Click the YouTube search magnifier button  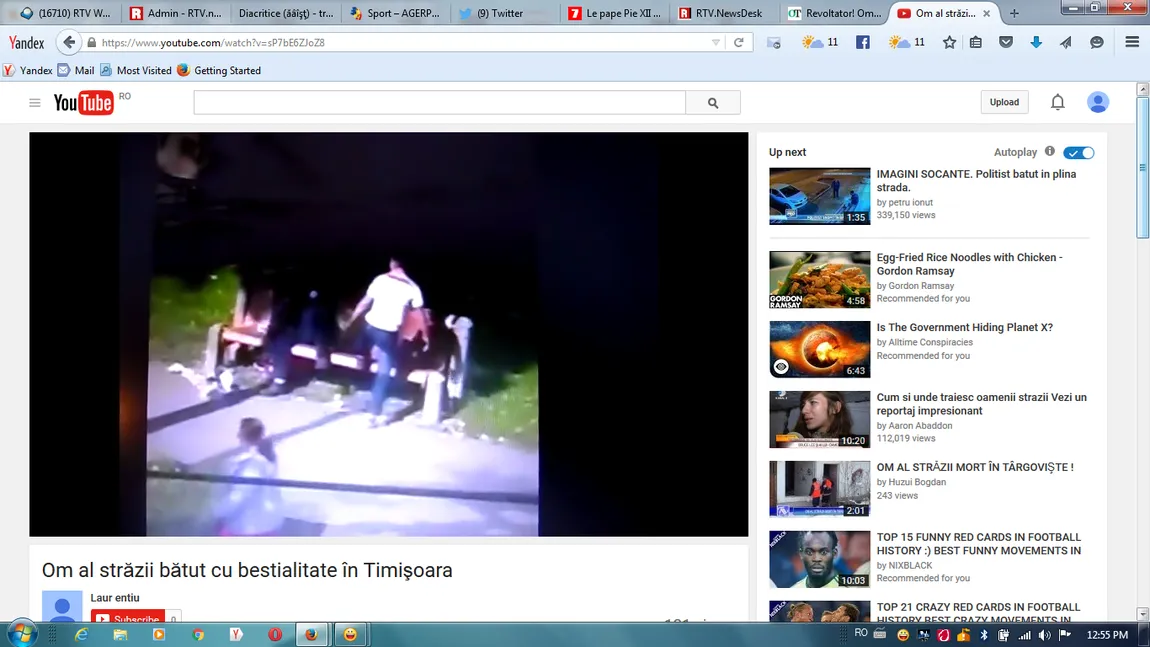click(713, 102)
